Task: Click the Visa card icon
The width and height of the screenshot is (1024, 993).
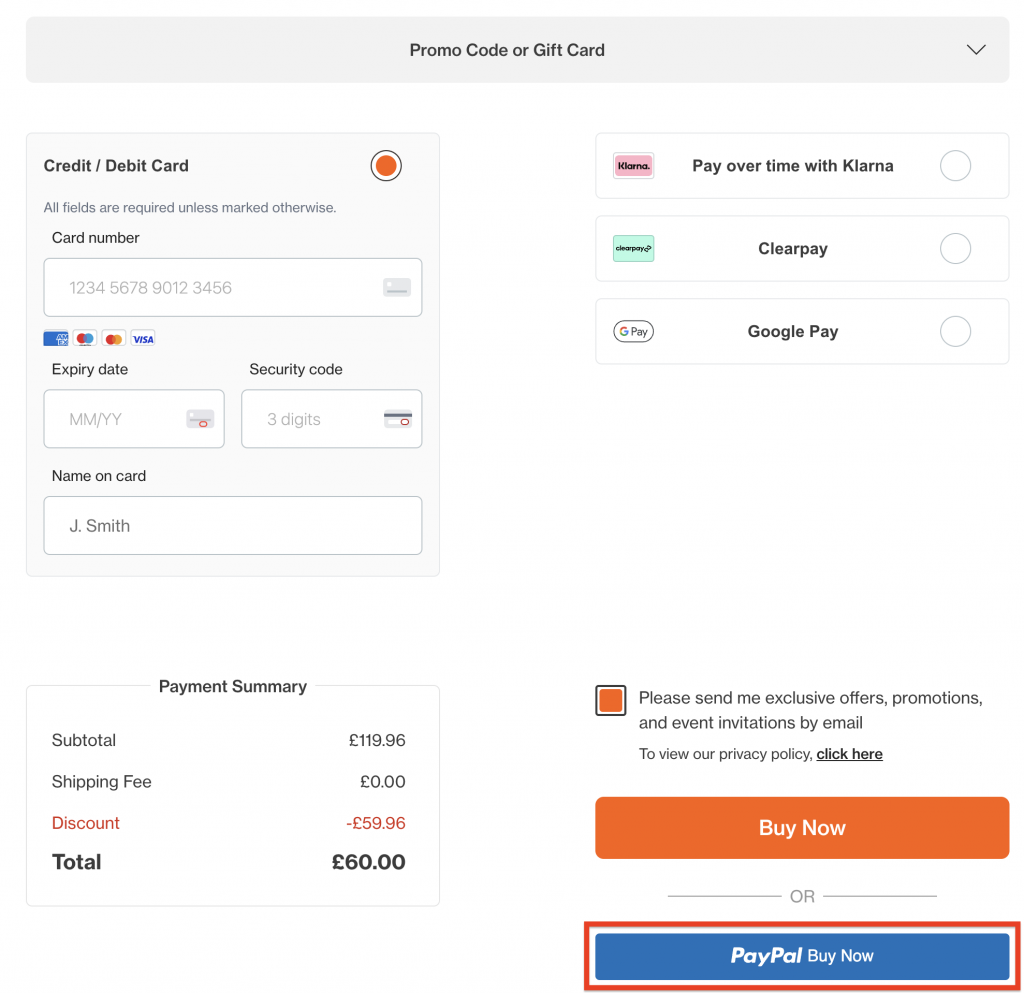Action: pos(143,339)
